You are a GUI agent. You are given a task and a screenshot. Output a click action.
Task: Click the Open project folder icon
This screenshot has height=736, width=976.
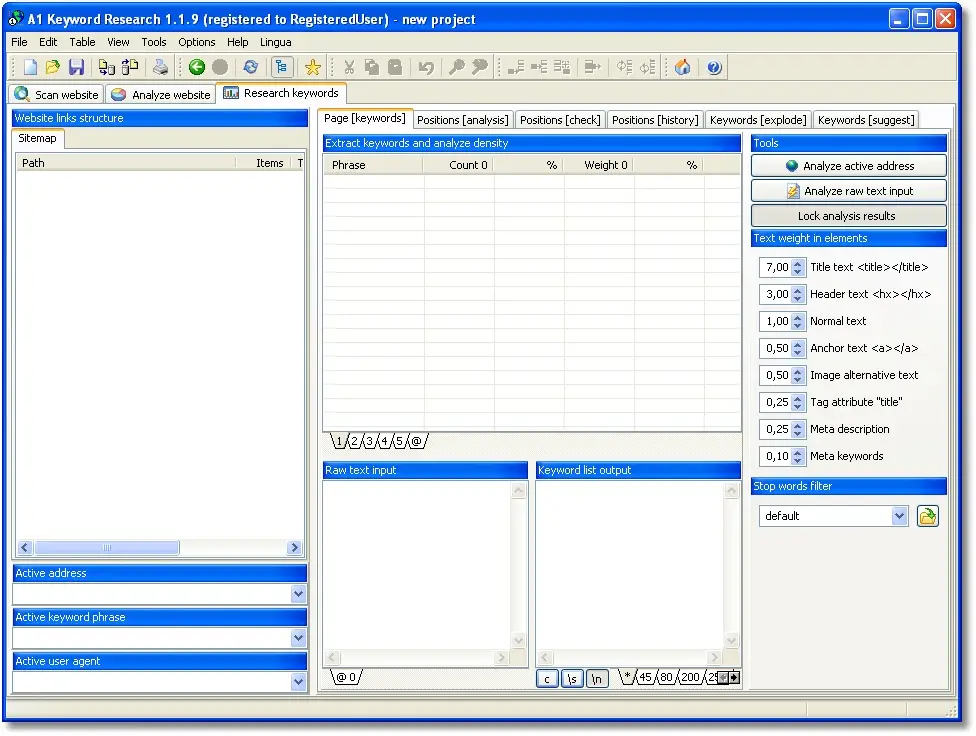[53, 67]
